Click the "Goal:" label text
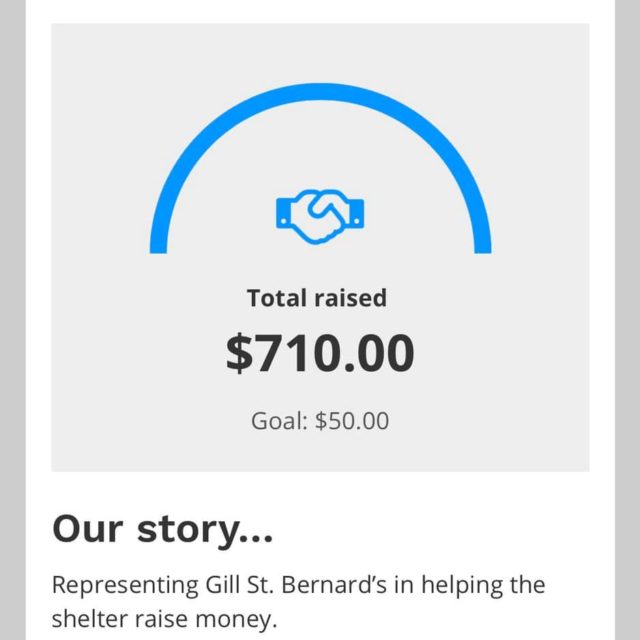Screen dimensions: 640x640 pos(279,421)
